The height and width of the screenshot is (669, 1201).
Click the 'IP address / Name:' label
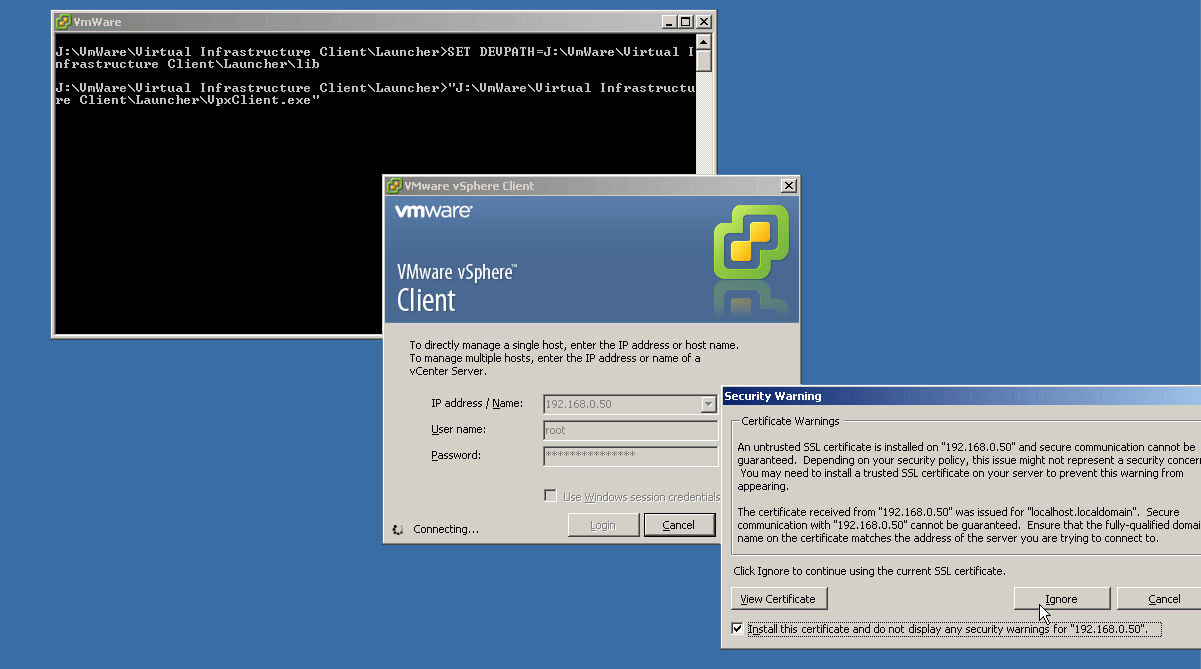[477, 404]
